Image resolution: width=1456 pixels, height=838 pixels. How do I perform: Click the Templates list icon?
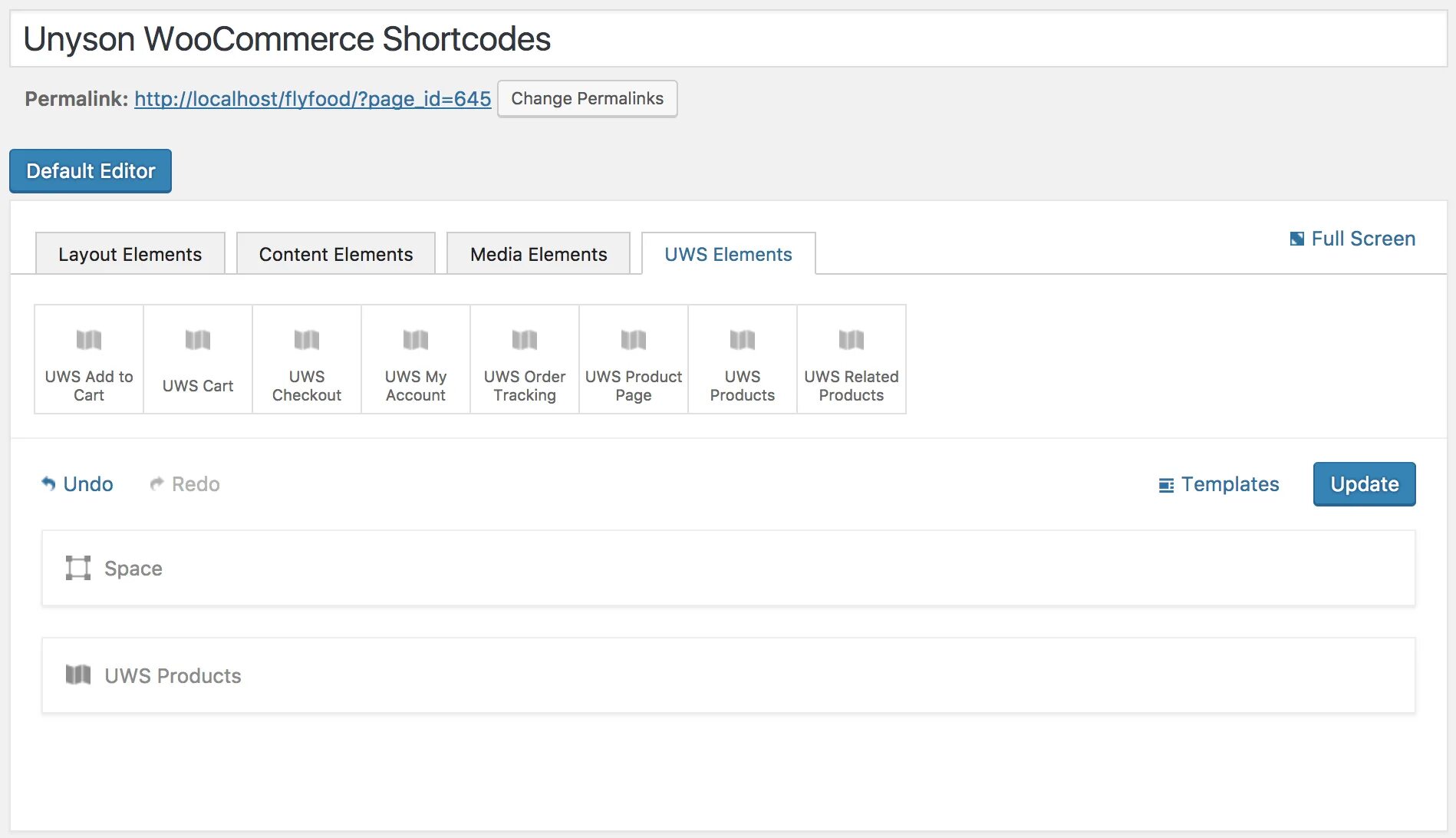pos(1166,485)
